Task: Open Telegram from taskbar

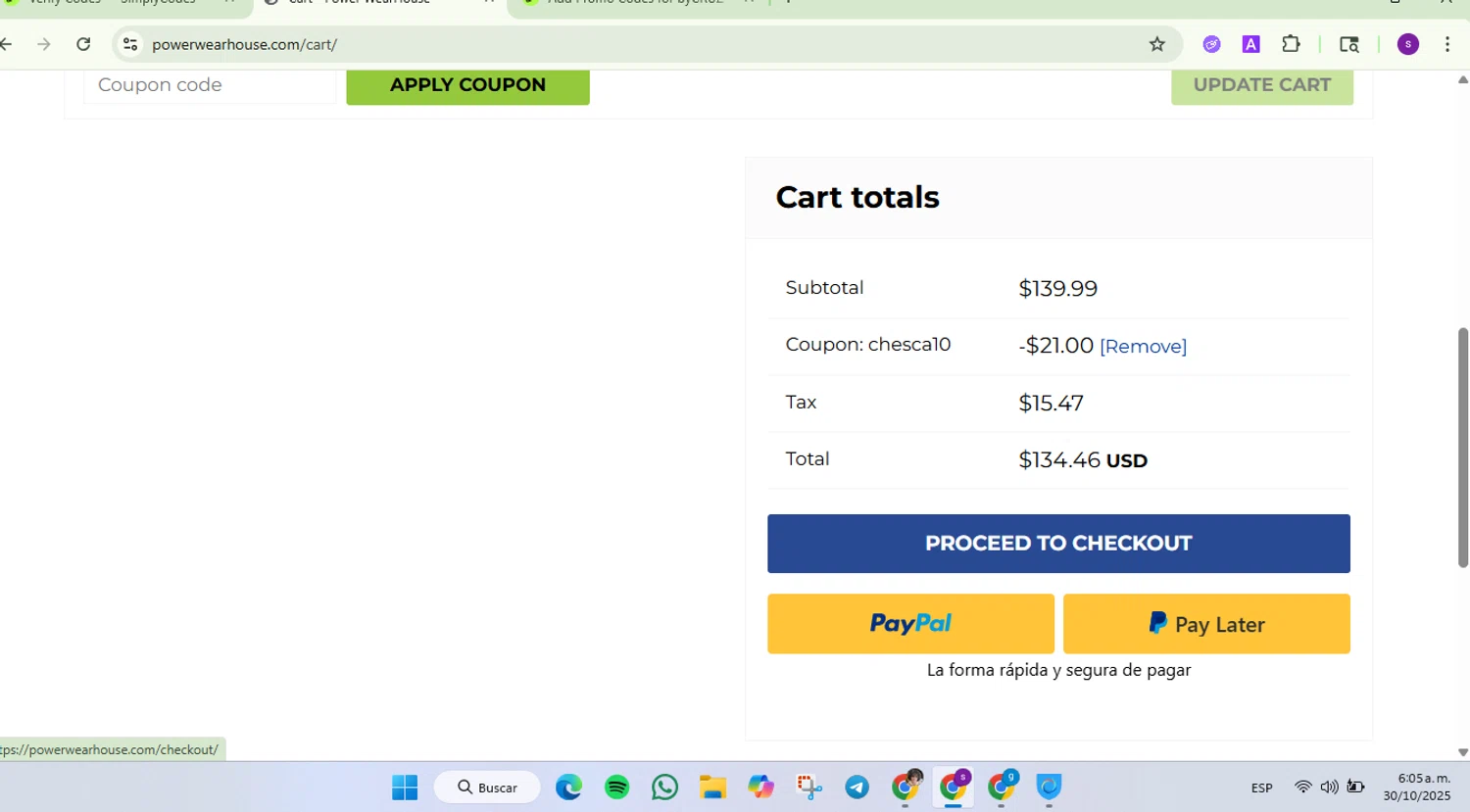Action: (857, 788)
